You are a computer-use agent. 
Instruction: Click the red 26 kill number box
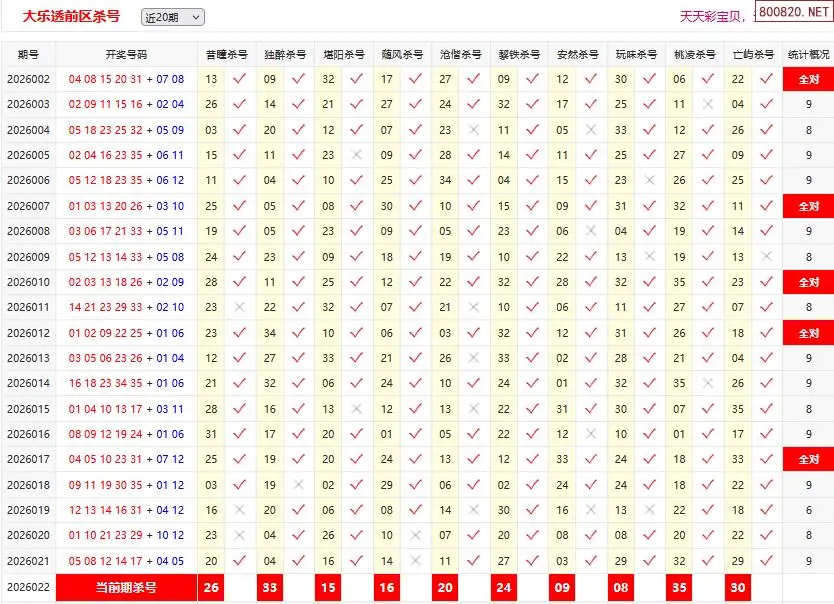coord(211,588)
